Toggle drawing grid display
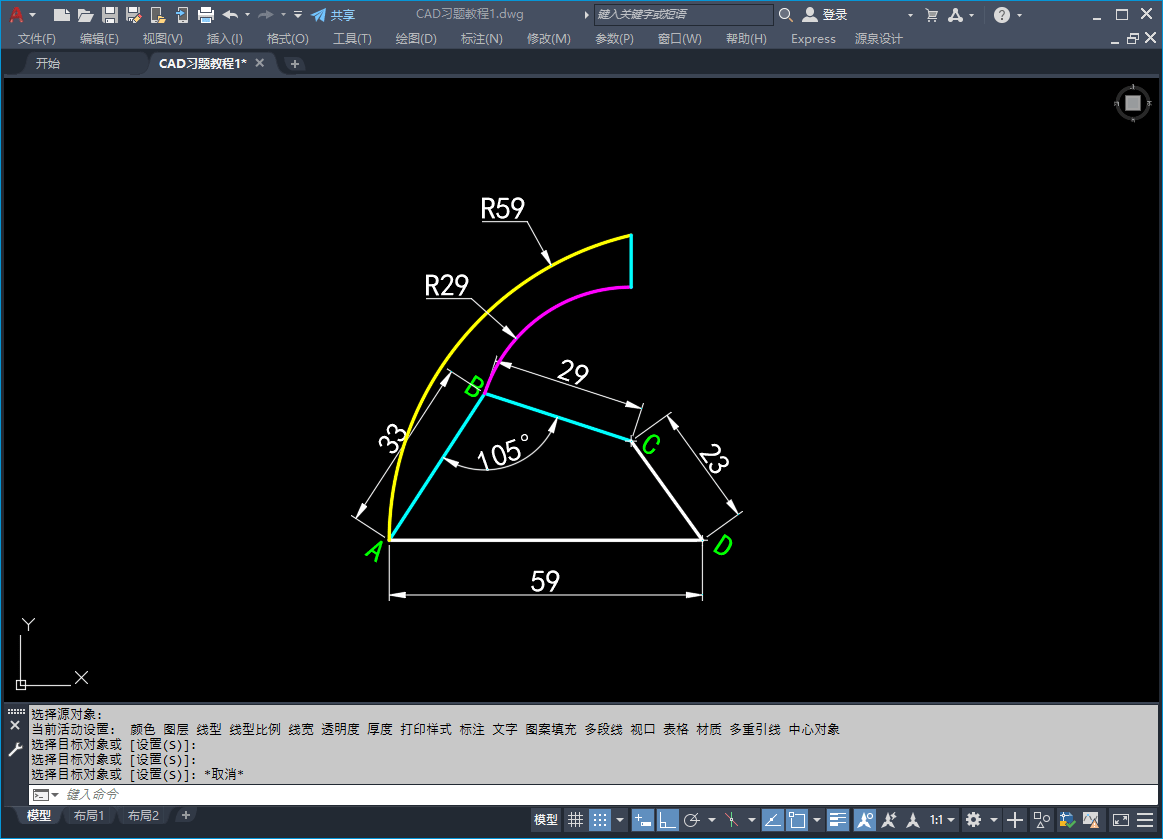 pyautogui.click(x=576, y=820)
